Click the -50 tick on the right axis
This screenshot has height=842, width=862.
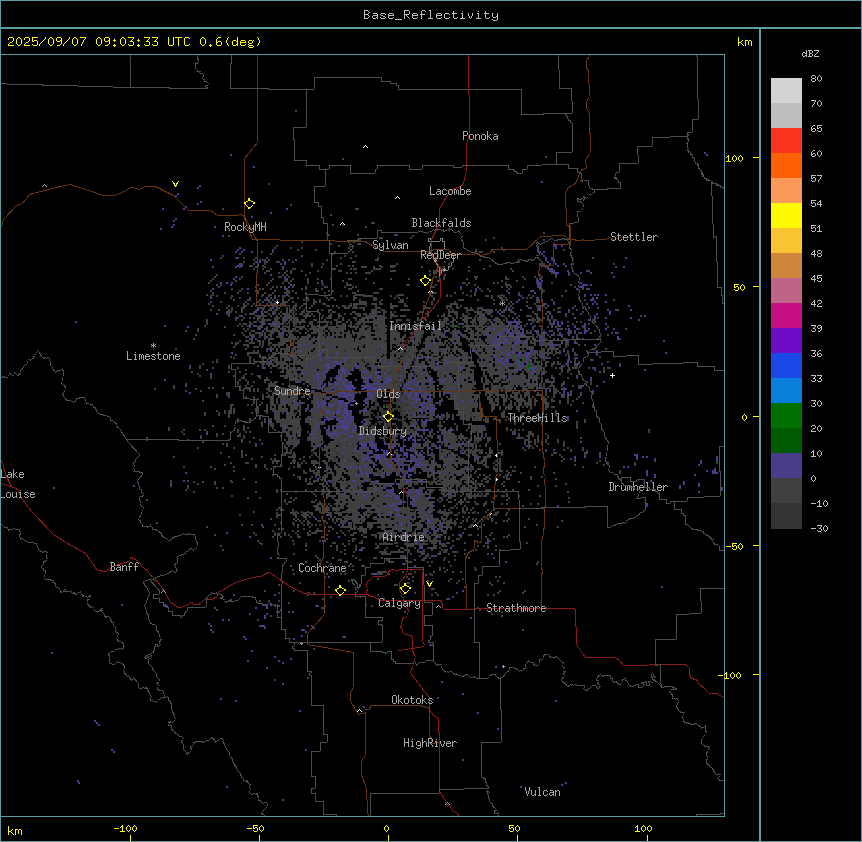tap(734, 546)
